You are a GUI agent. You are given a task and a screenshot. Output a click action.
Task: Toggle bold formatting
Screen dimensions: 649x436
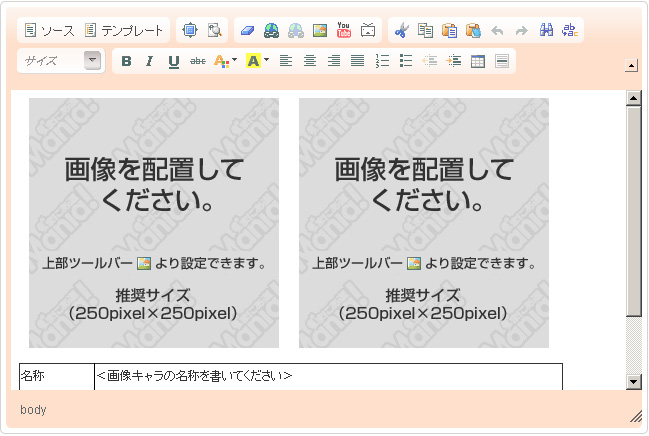126,61
